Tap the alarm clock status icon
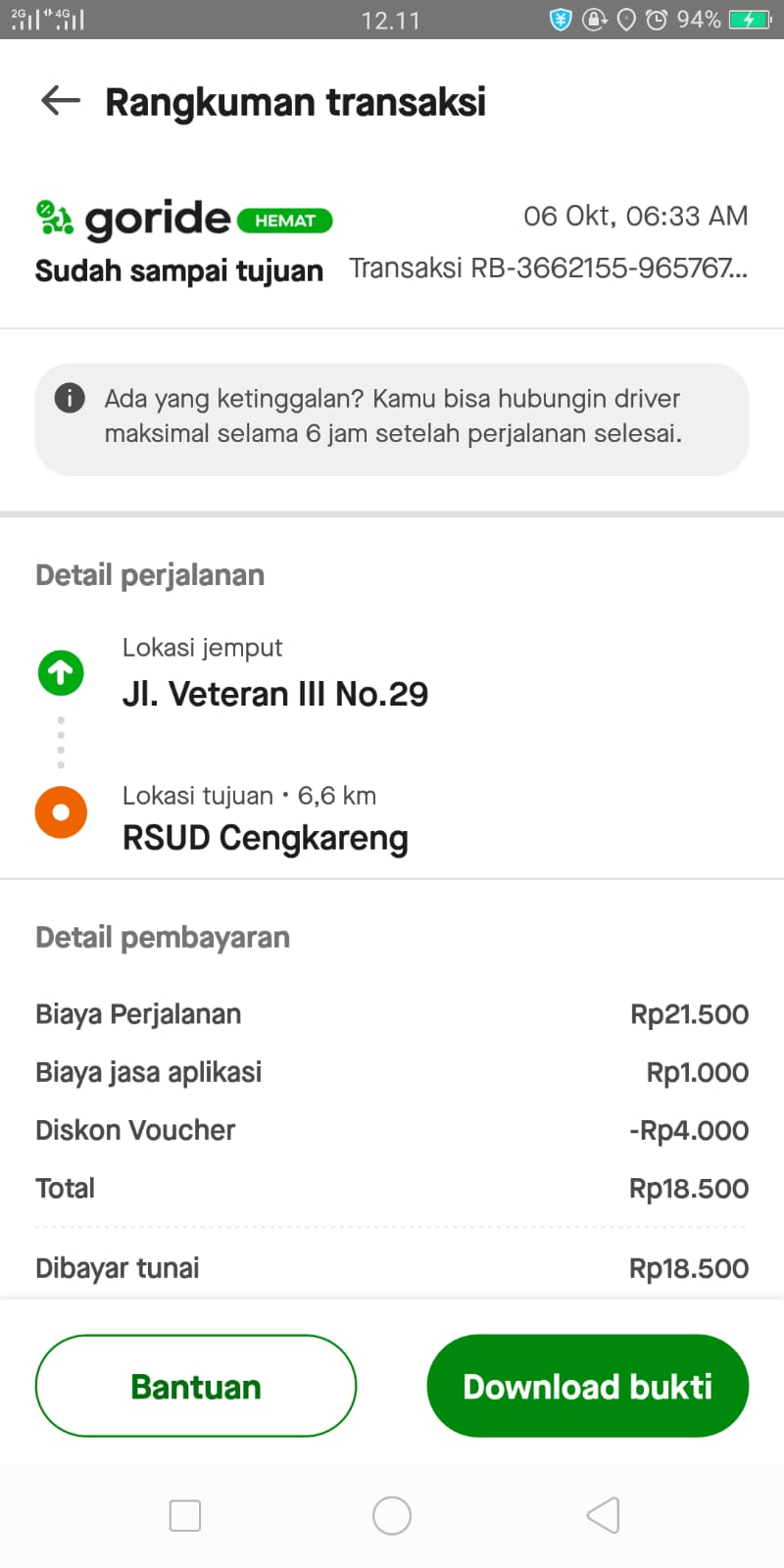Viewport: 784px width, 1568px height. pyautogui.click(x=657, y=20)
